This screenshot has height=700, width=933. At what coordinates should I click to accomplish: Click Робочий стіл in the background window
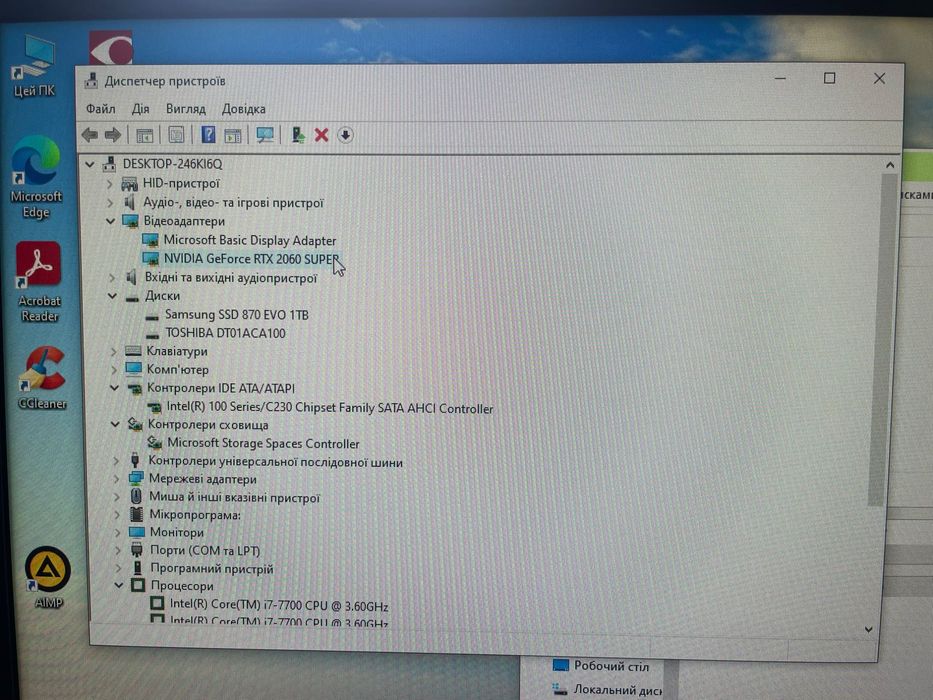[x=611, y=666]
